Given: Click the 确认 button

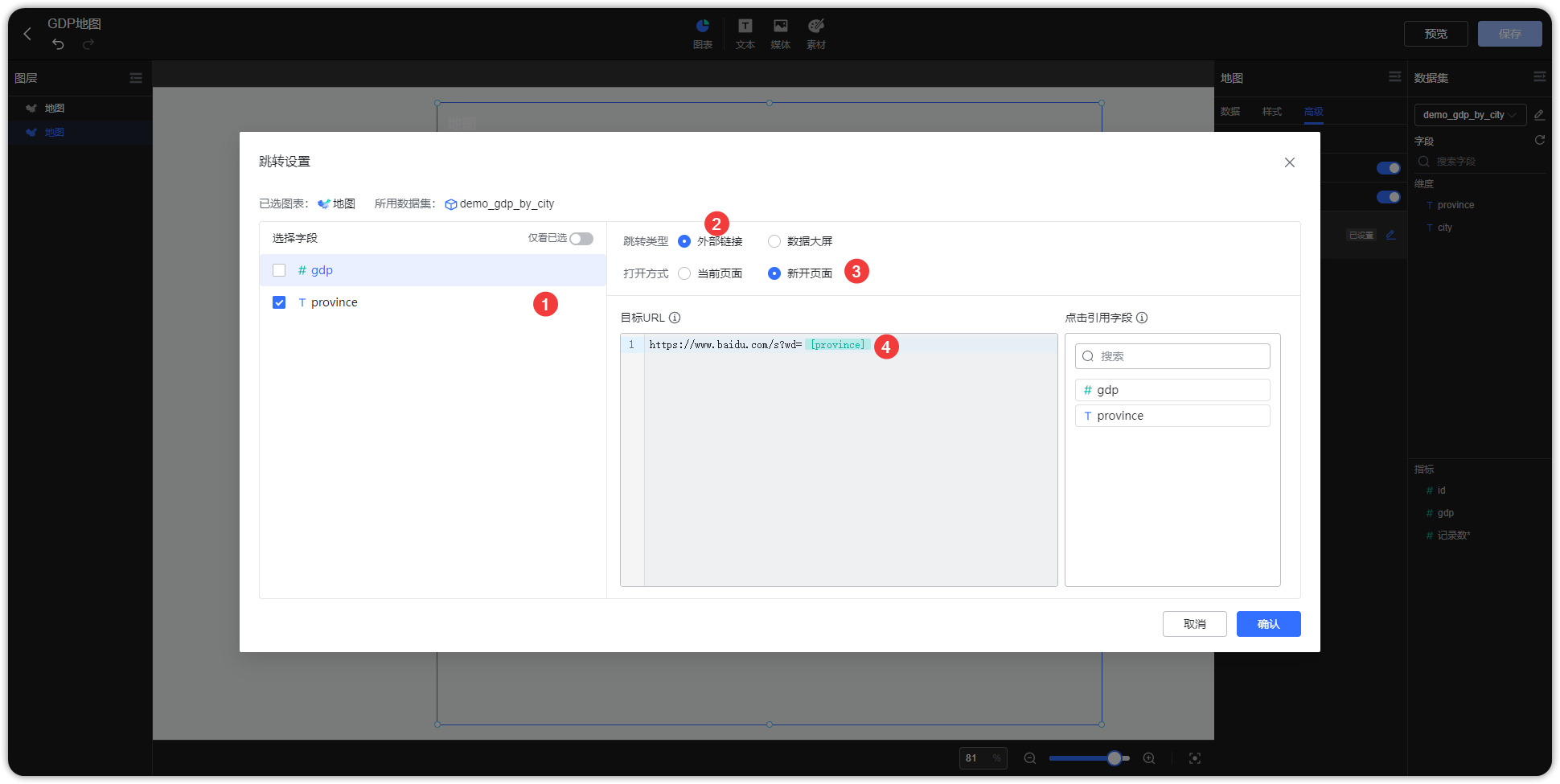Looking at the screenshot, I should point(1268,624).
